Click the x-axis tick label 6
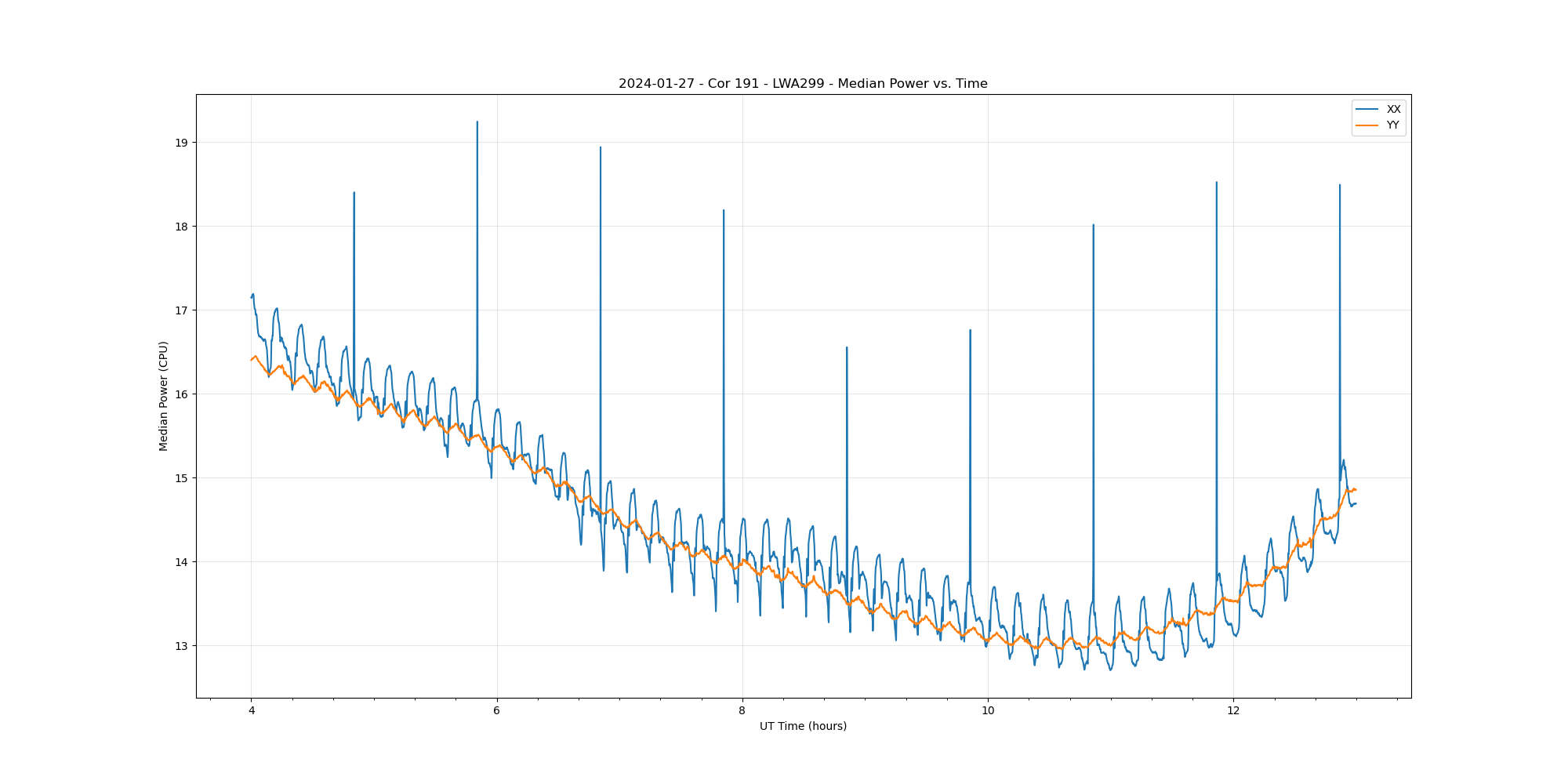Image resolution: width=1568 pixels, height=784 pixels. (x=497, y=711)
